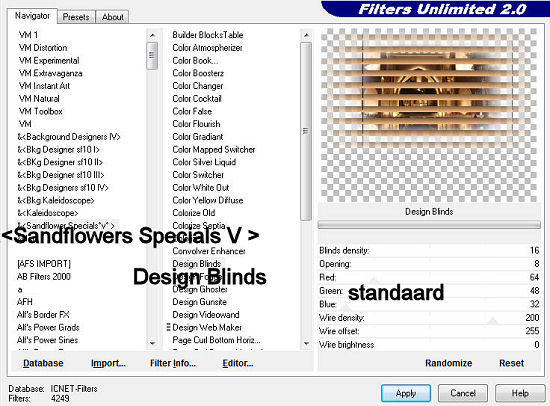
Task: Choose Color Flourish filter
Action: point(196,124)
